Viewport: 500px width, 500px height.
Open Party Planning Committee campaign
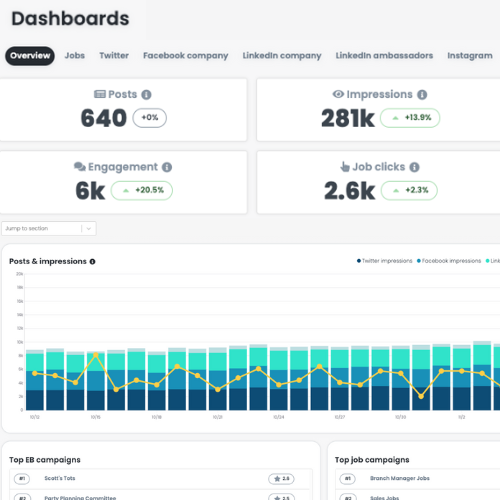[80, 498]
